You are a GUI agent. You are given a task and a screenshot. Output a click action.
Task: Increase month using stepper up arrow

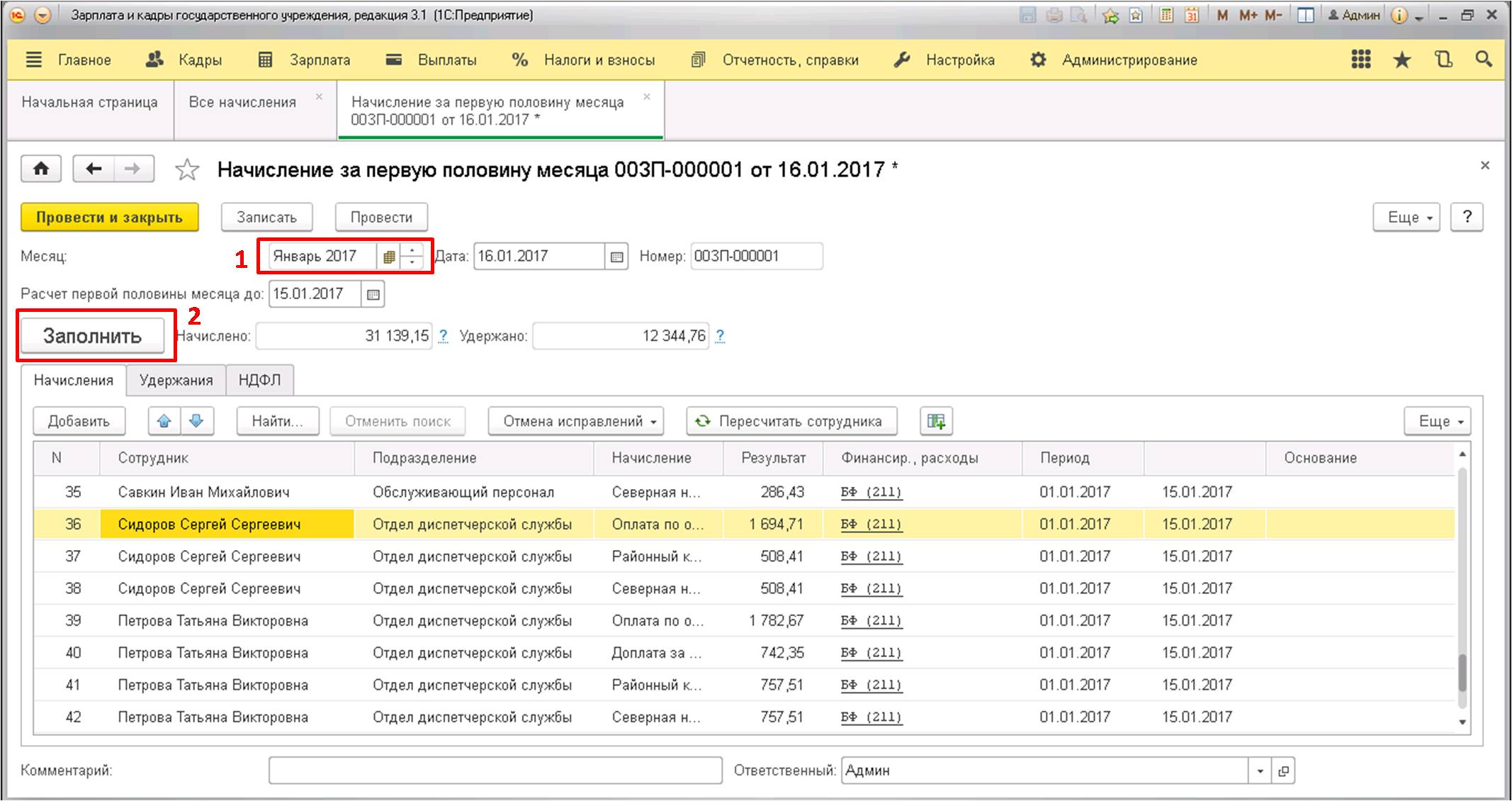[x=412, y=250]
